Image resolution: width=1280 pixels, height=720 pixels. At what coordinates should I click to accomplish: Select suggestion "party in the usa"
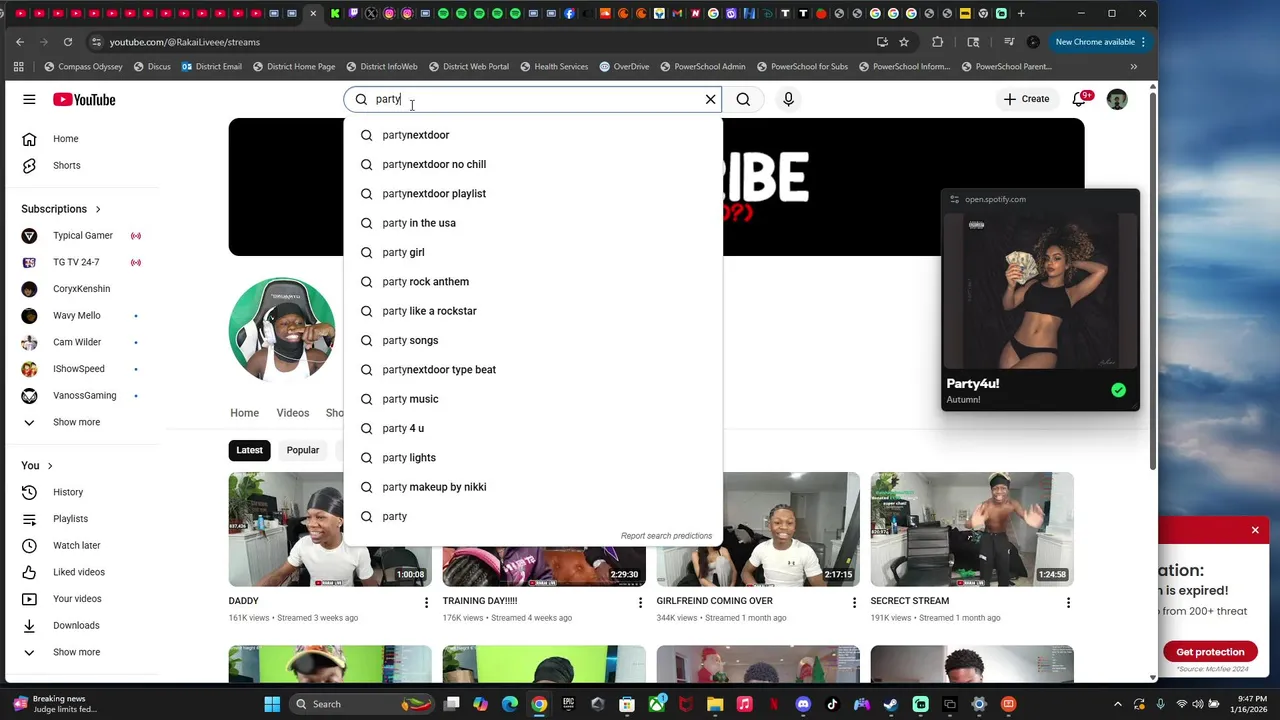533,223
